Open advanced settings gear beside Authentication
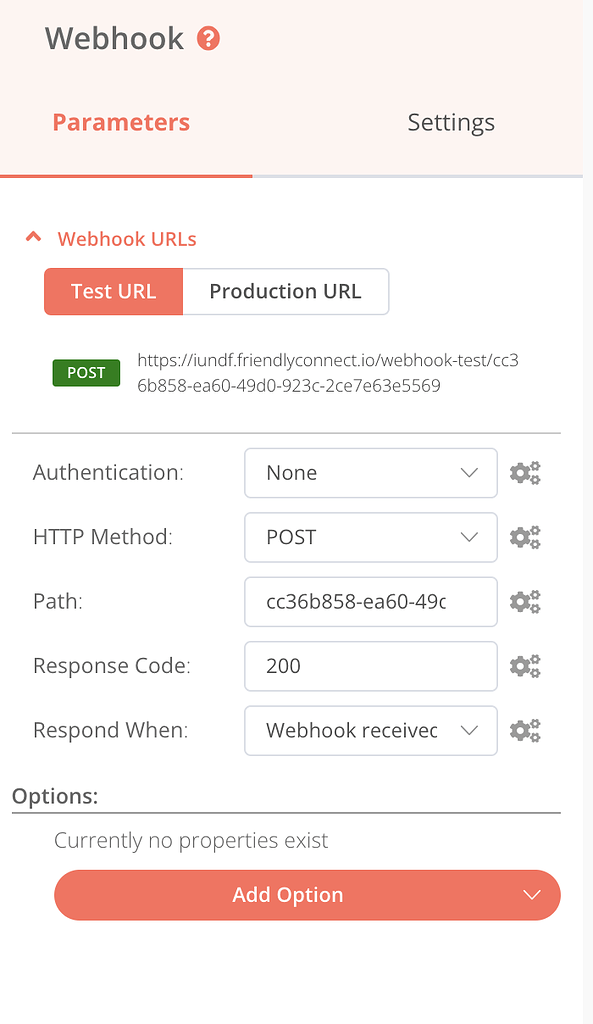The image size is (593, 1024). (525, 472)
